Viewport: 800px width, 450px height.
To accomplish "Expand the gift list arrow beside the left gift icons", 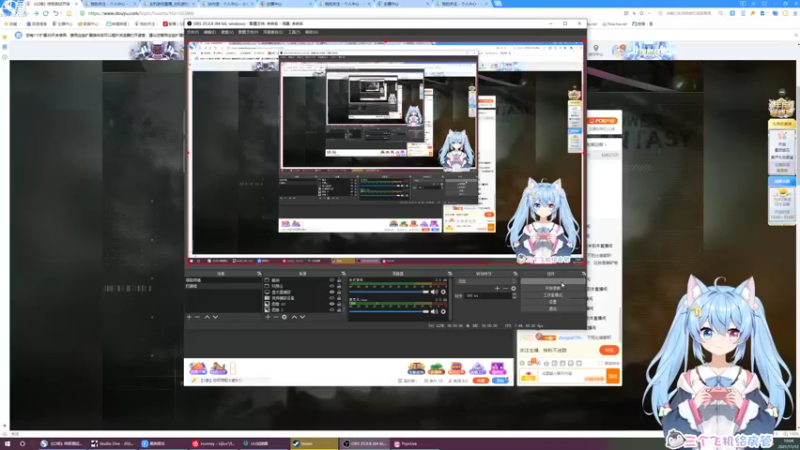I will pyautogui.click(x=233, y=368).
